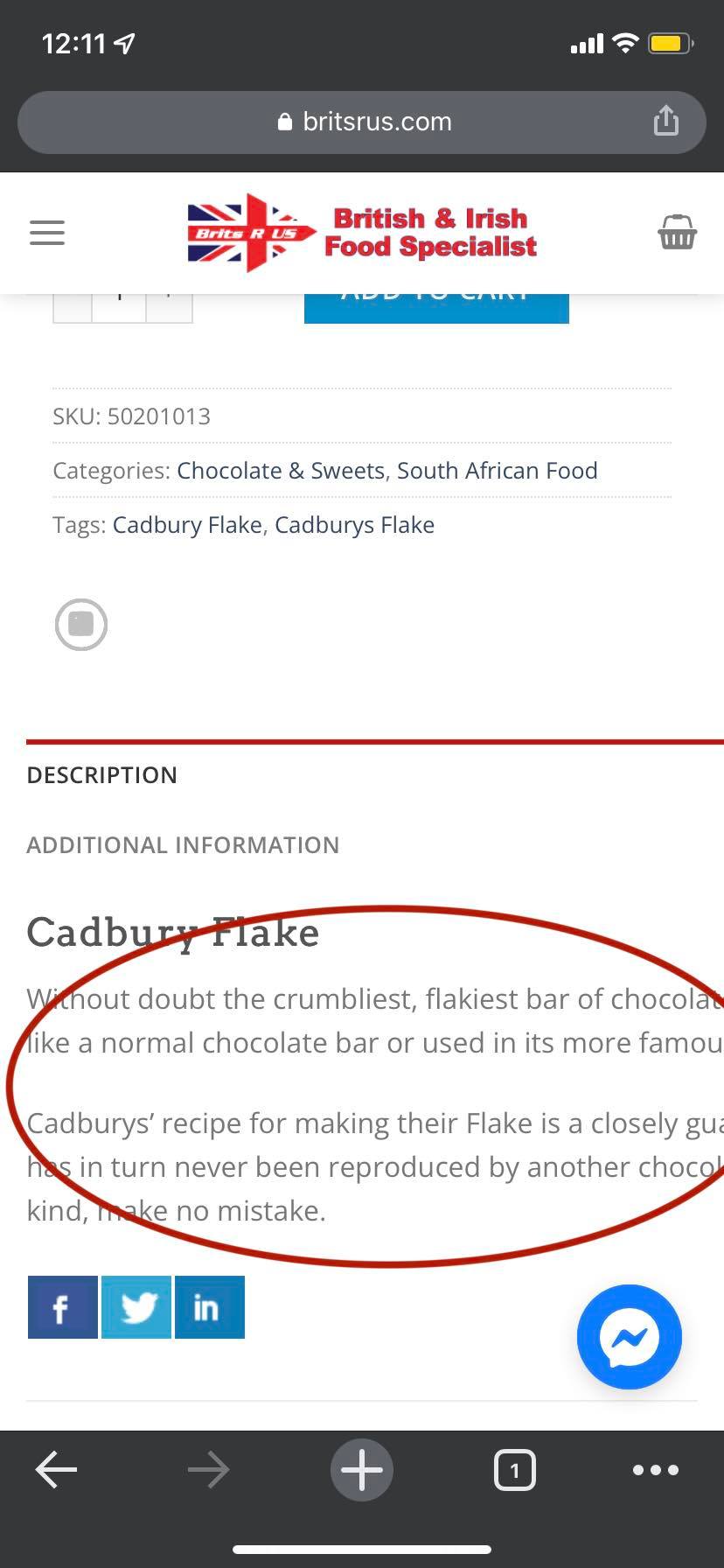724x1568 pixels.
Task: Open South African Food category
Action: click(x=498, y=471)
